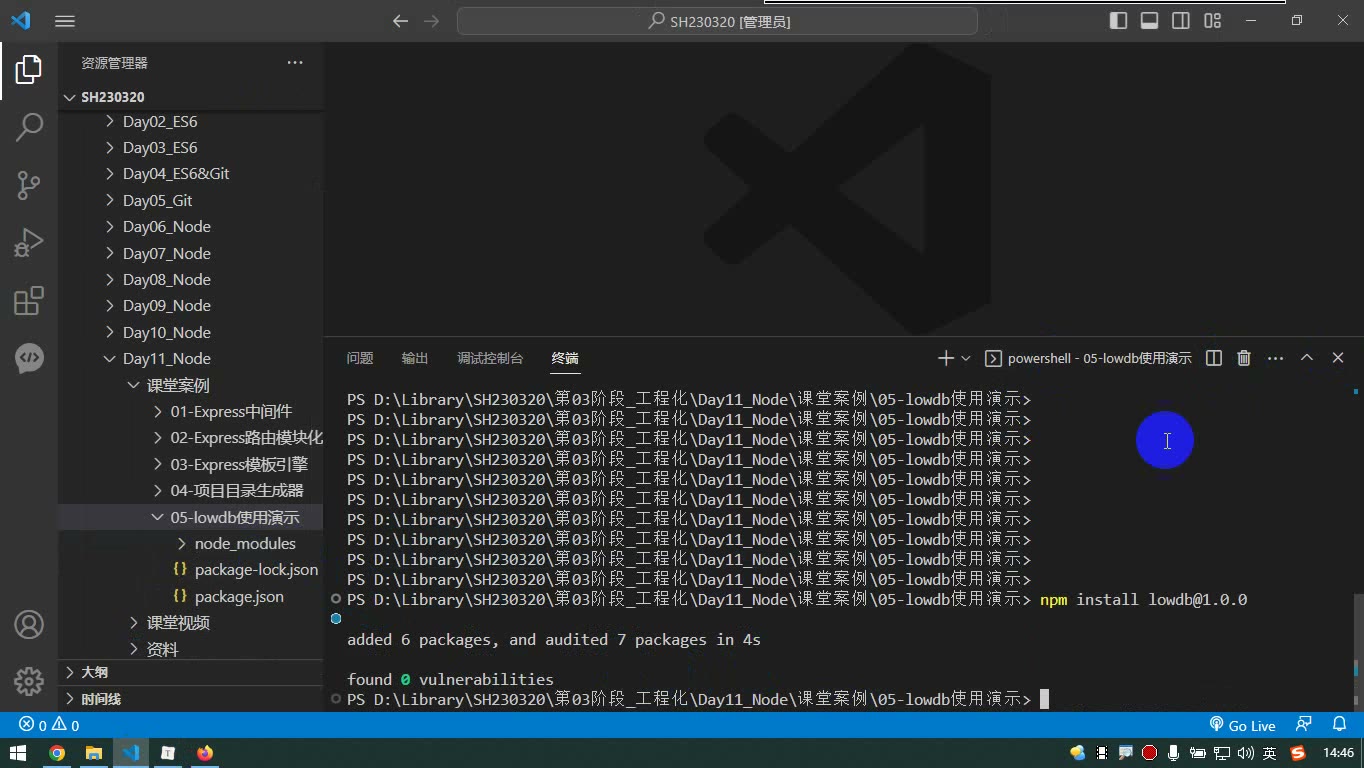The image size is (1364, 768).
Task: Switch to the 调试控制台 panel tab
Action: [490, 358]
